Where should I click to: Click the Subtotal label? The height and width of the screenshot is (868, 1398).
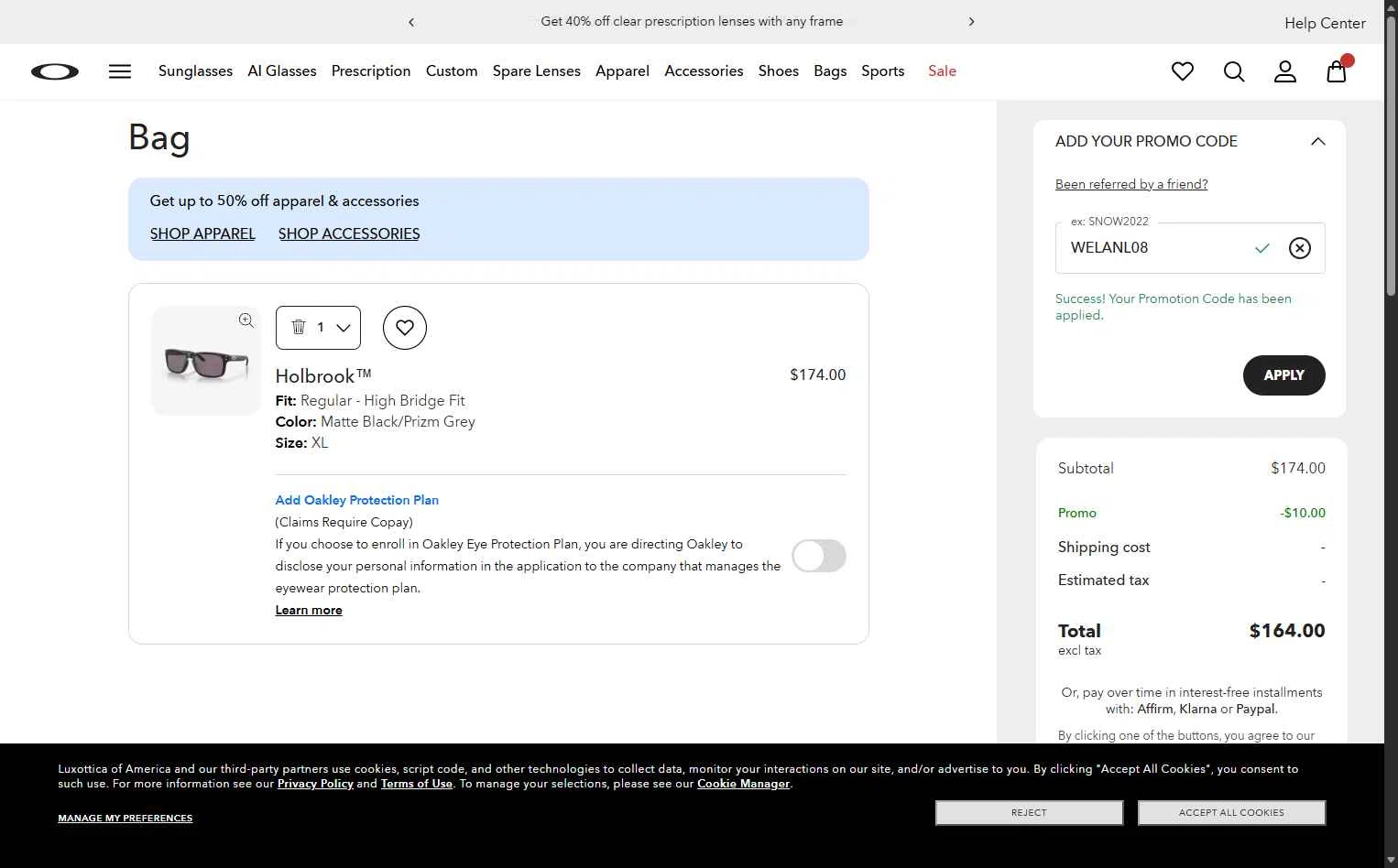1086,468
